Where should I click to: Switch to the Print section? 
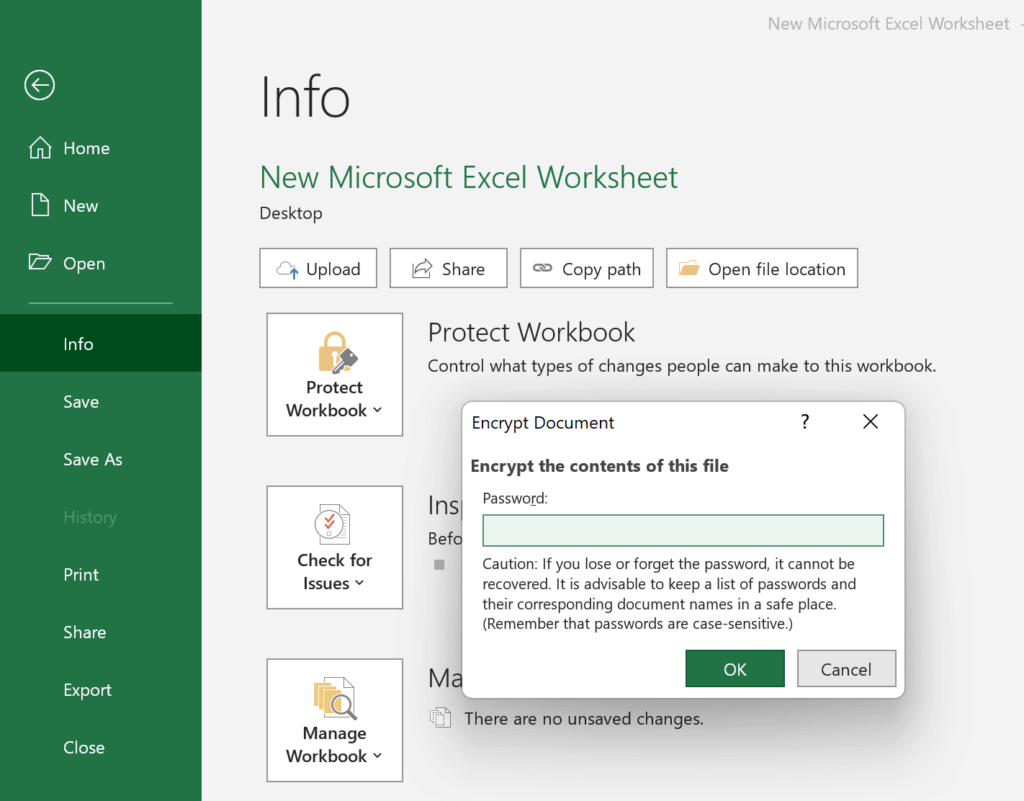pos(80,574)
